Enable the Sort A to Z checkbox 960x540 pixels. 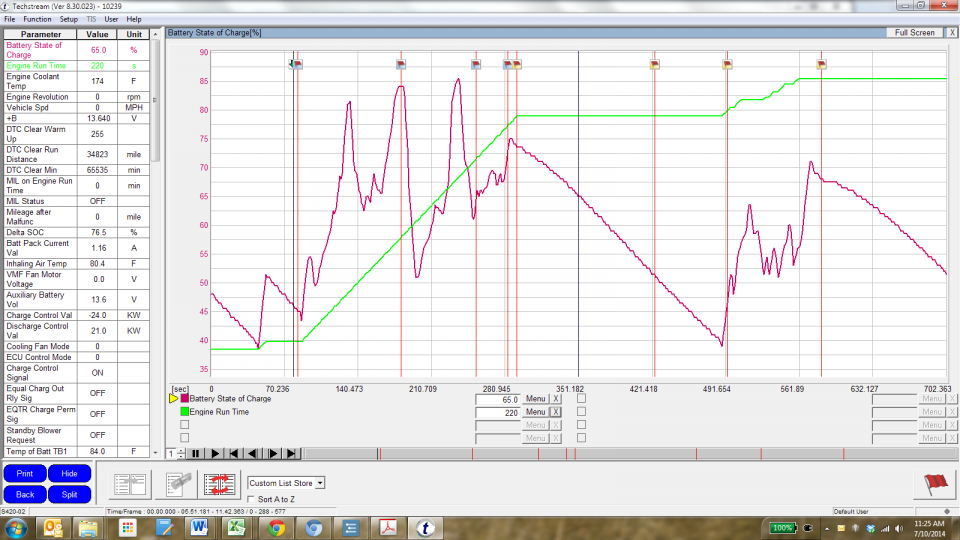click(x=250, y=498)
